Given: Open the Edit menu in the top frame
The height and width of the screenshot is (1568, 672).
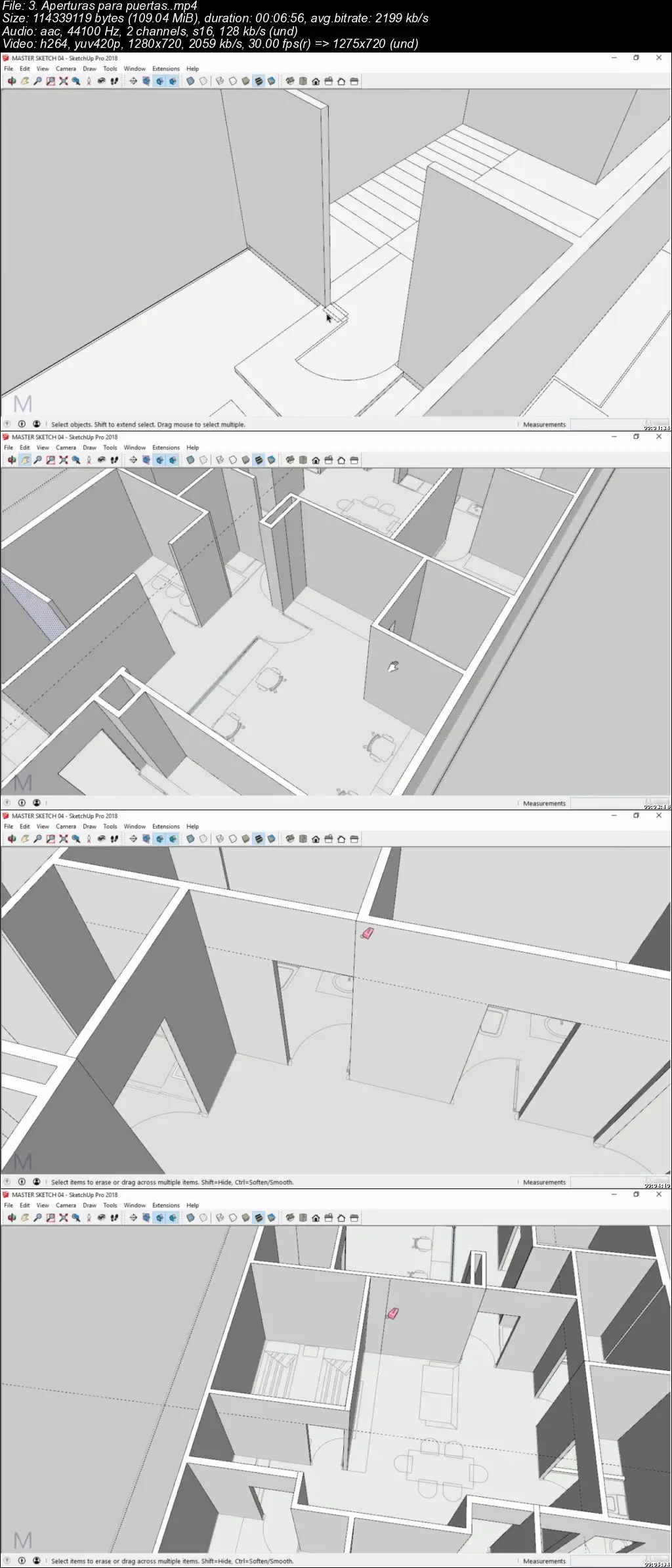Looking at the screenshot, I should tap(25, 68).
